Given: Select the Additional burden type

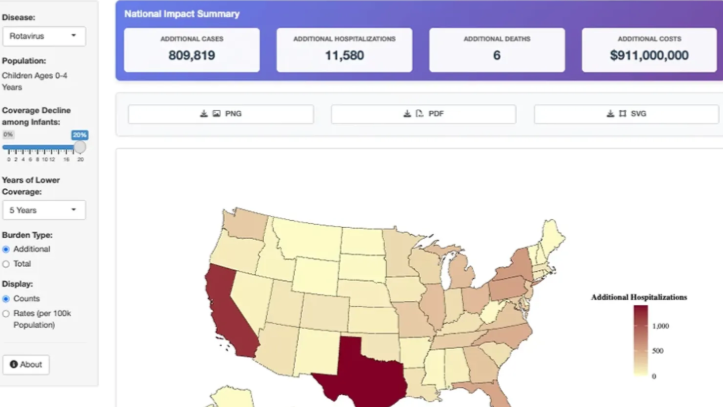Looking at the screenshot, I should click(x=6, y=249).
